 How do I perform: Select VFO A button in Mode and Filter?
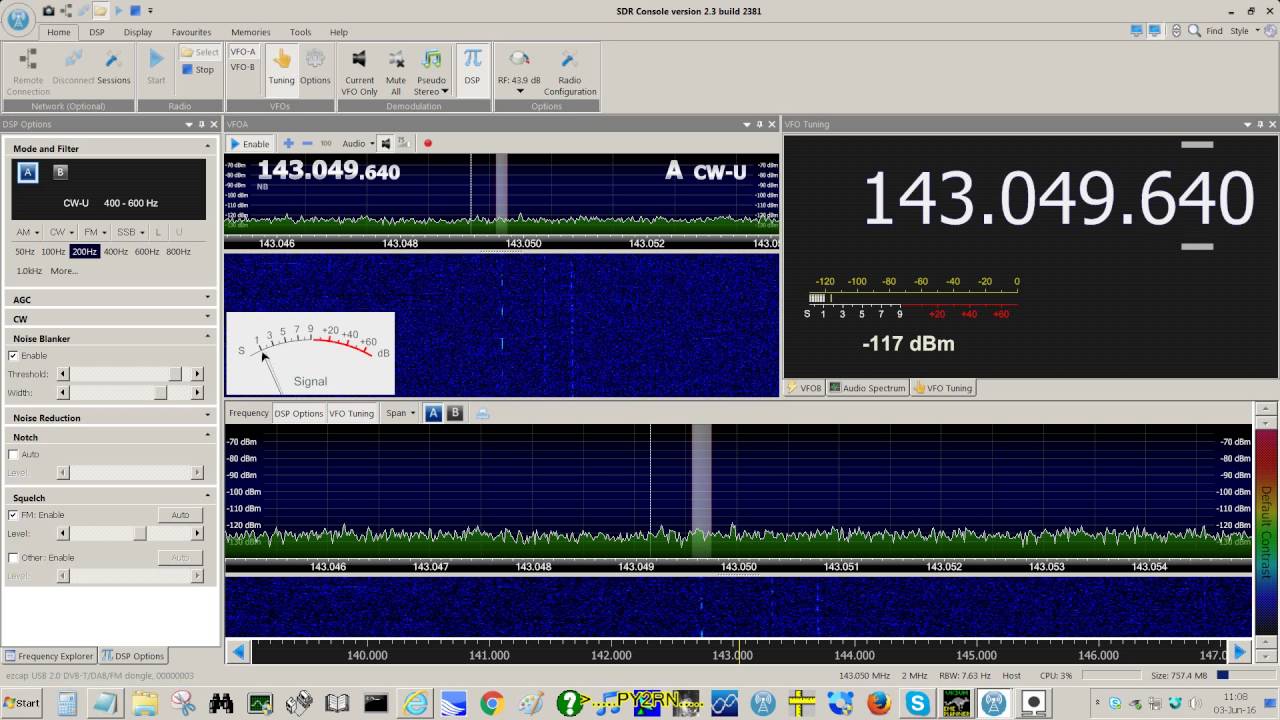(28, 172)
